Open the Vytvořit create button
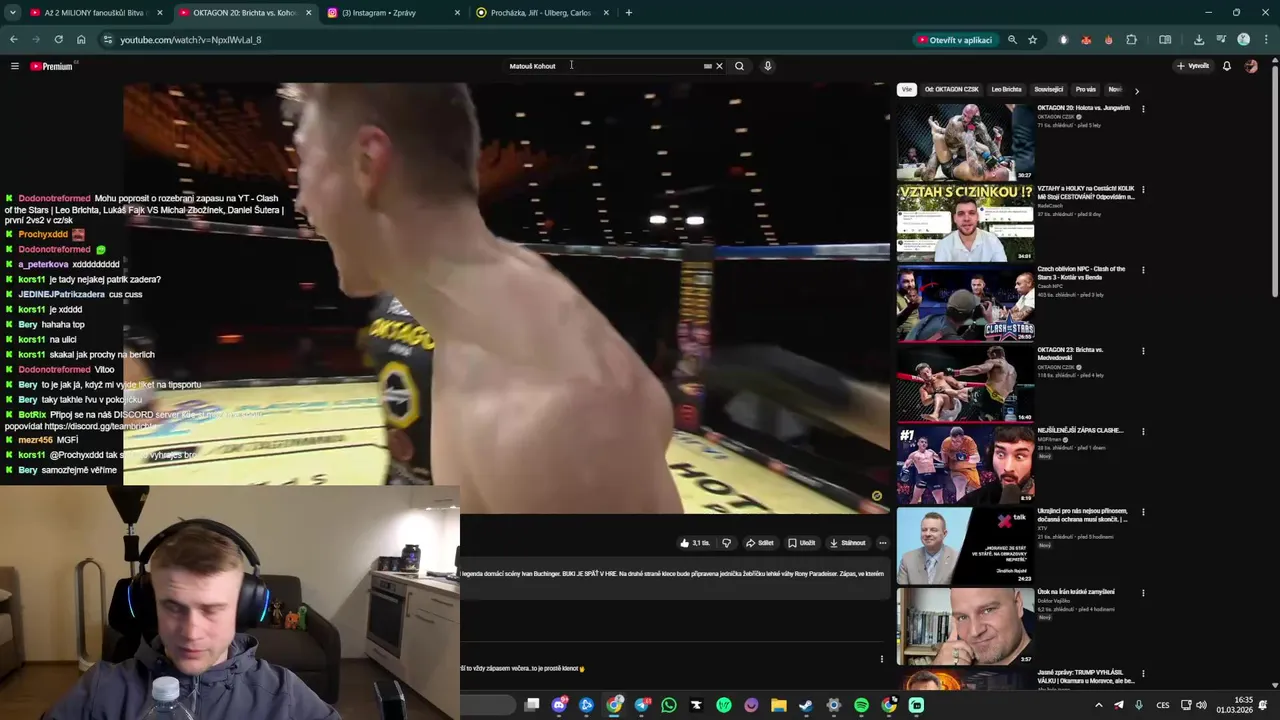 (x=1193, y=66)
